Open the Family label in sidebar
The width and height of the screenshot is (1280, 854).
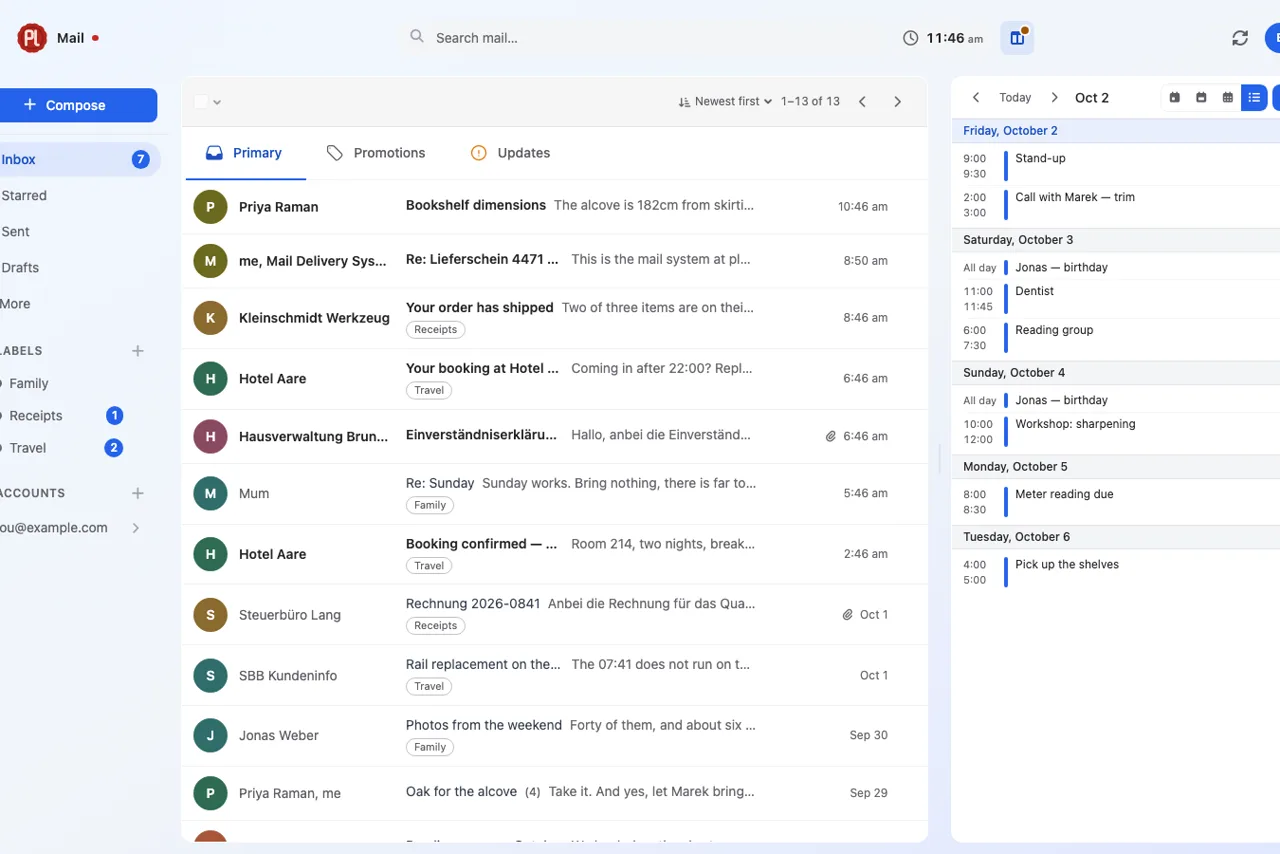64,384
